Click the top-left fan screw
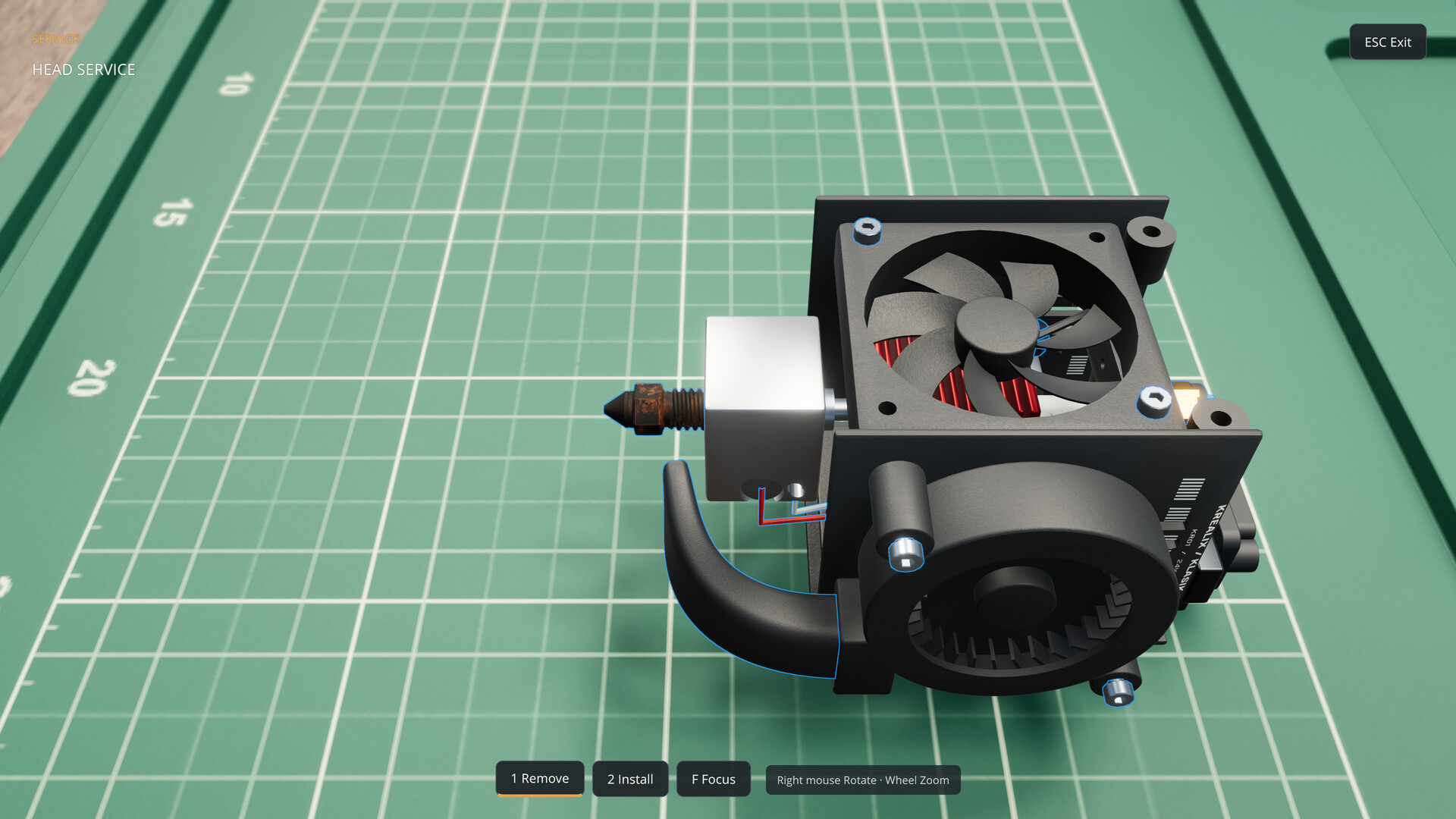Viewport: 1456px width, 819px height. (868, 231)
